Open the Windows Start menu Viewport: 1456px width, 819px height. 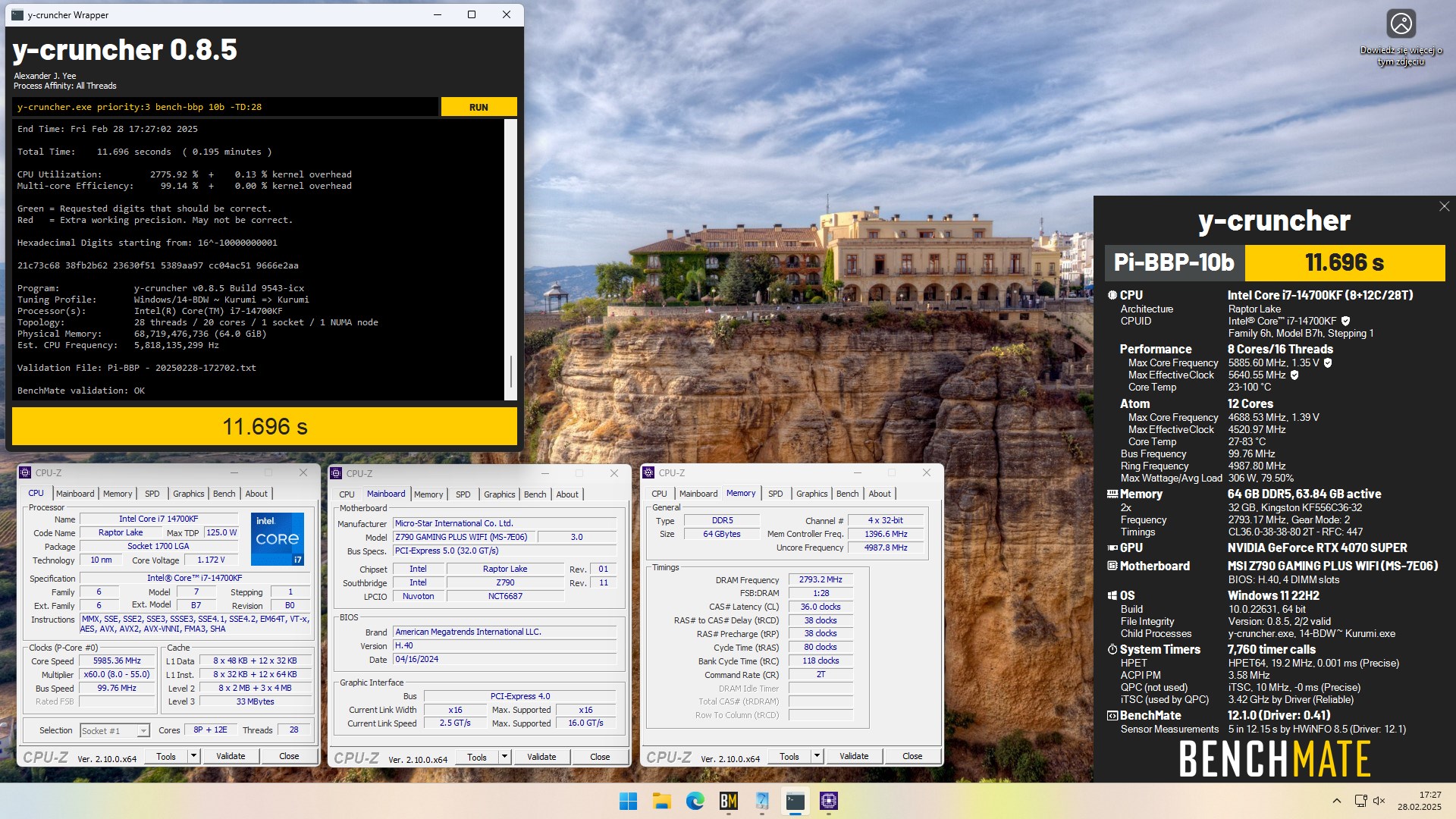pos(628,801)
